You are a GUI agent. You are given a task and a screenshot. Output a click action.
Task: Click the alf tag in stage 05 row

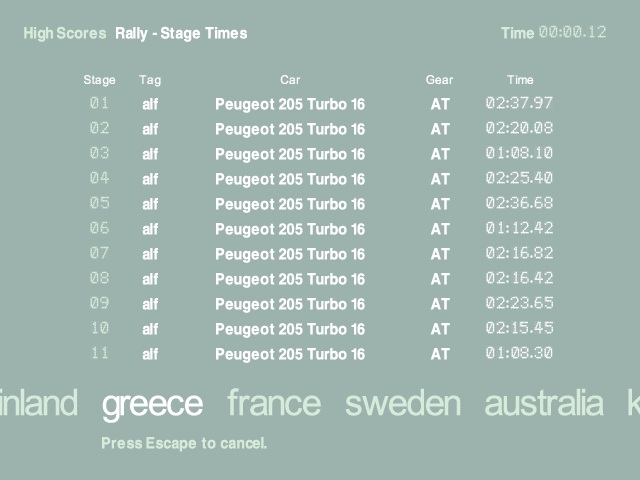[150, 204]
